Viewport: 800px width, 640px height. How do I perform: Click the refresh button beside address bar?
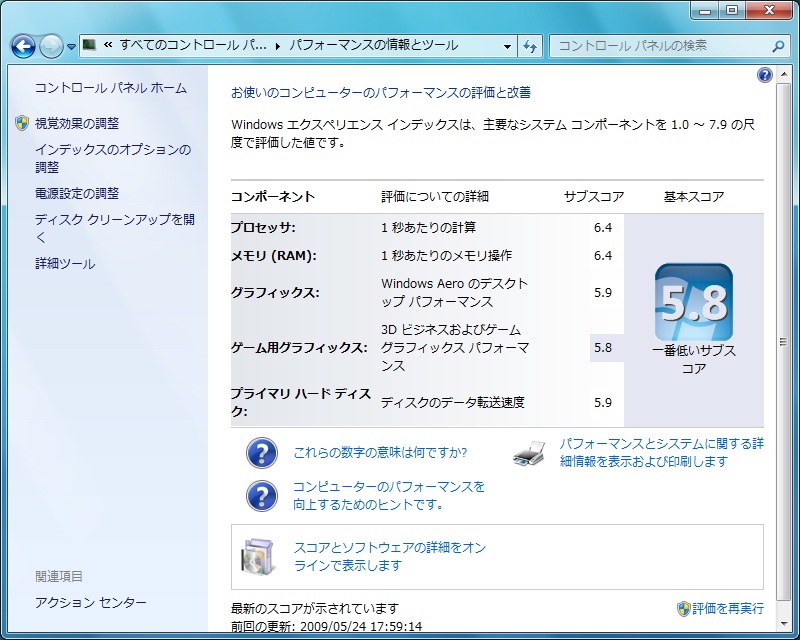point(530,46)
